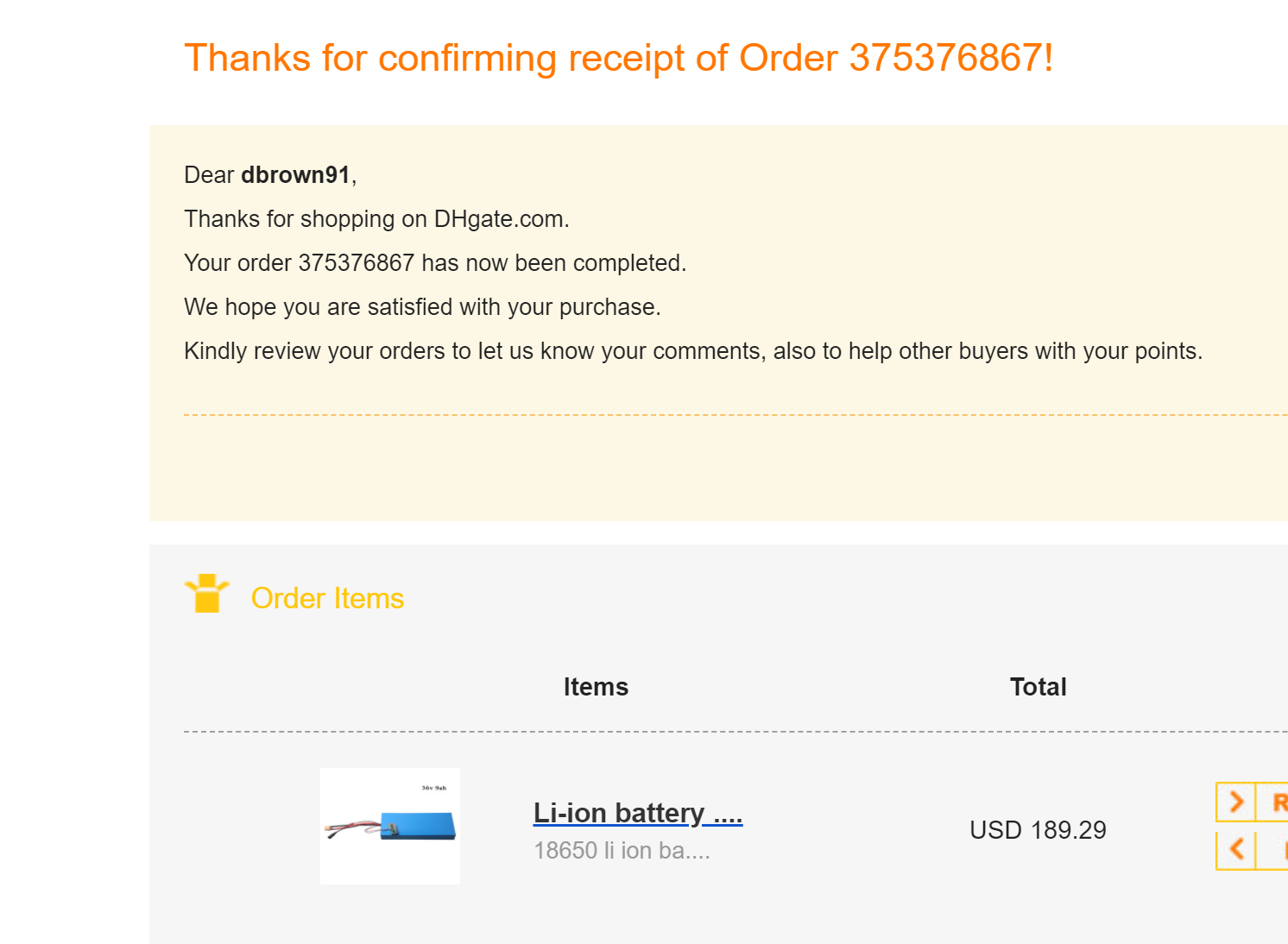
Task: Click the '18650 li ion ba....' description text
Action: (622, 851)
